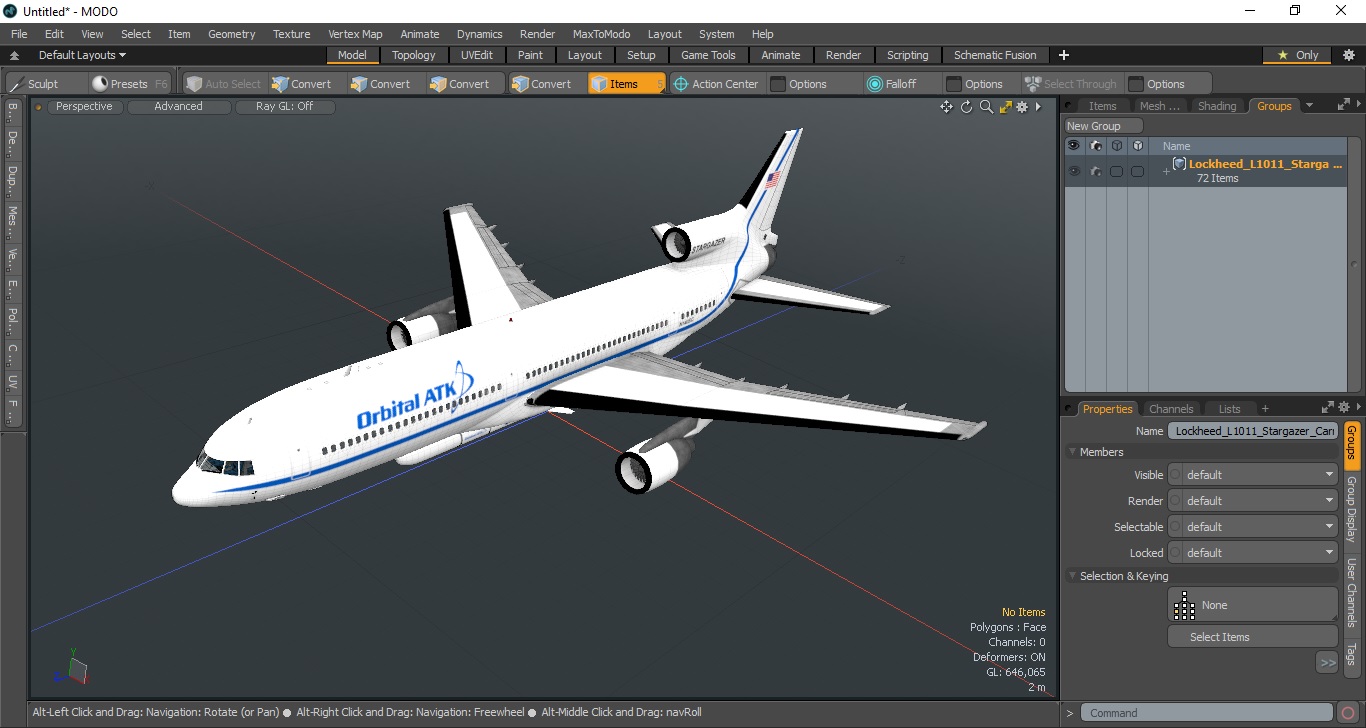Click the Select Items button
This screenshot has width=1366, height=728.
pyautogui.click(x=1253, y=637)
